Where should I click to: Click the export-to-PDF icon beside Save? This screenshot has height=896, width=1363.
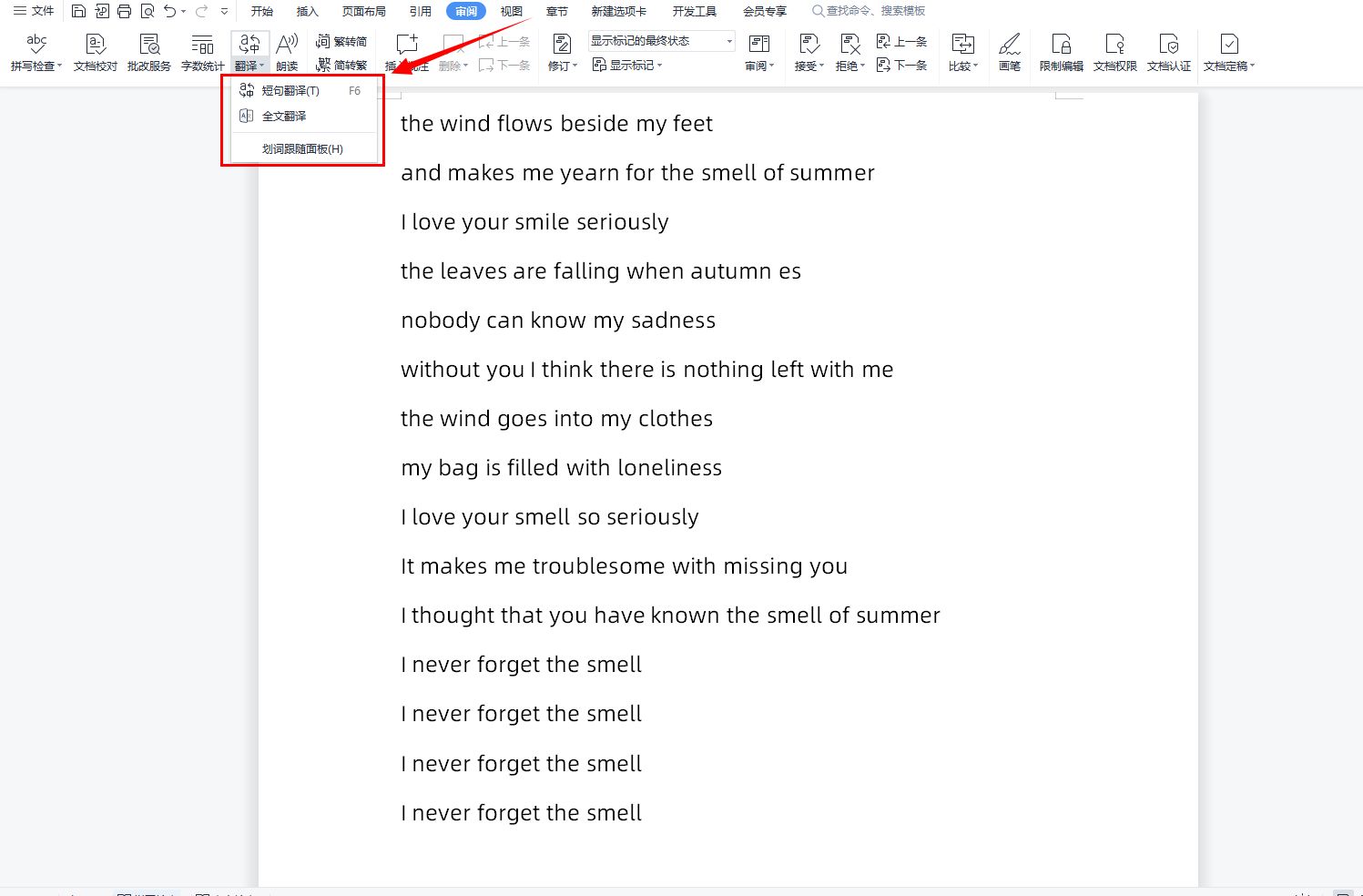[x=101, y=11]
